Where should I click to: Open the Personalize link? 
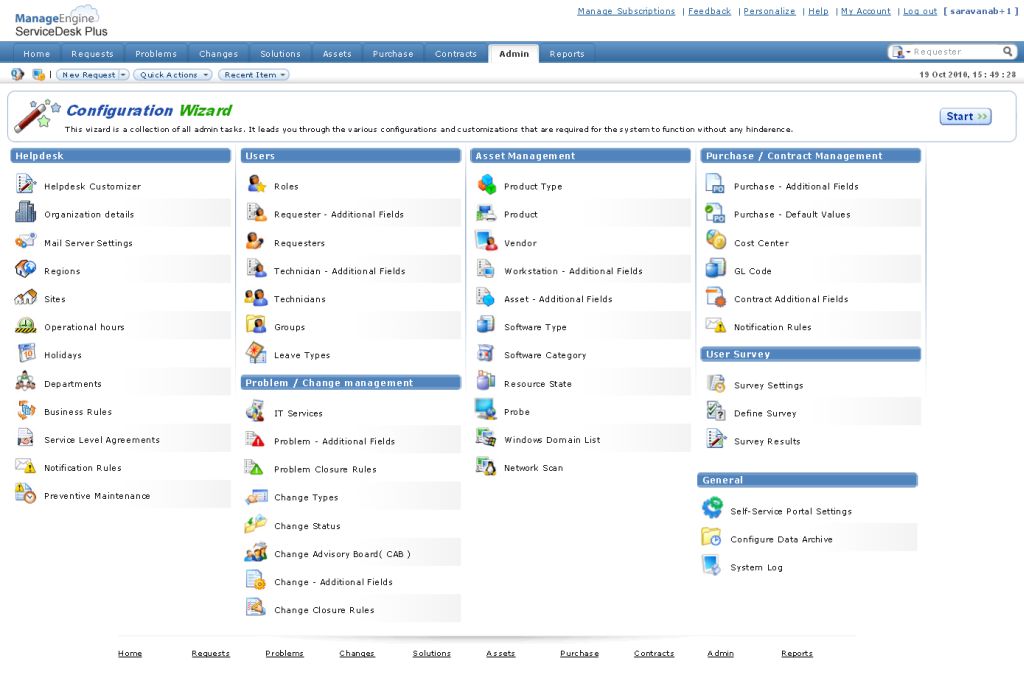[769, 11]
